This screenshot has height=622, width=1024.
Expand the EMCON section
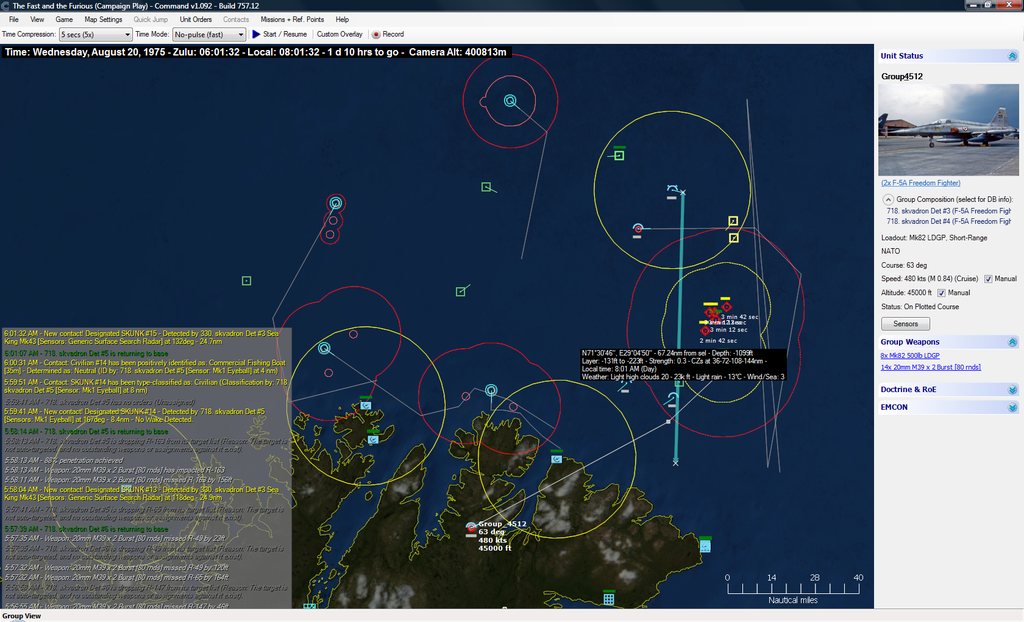point(1012,407)
